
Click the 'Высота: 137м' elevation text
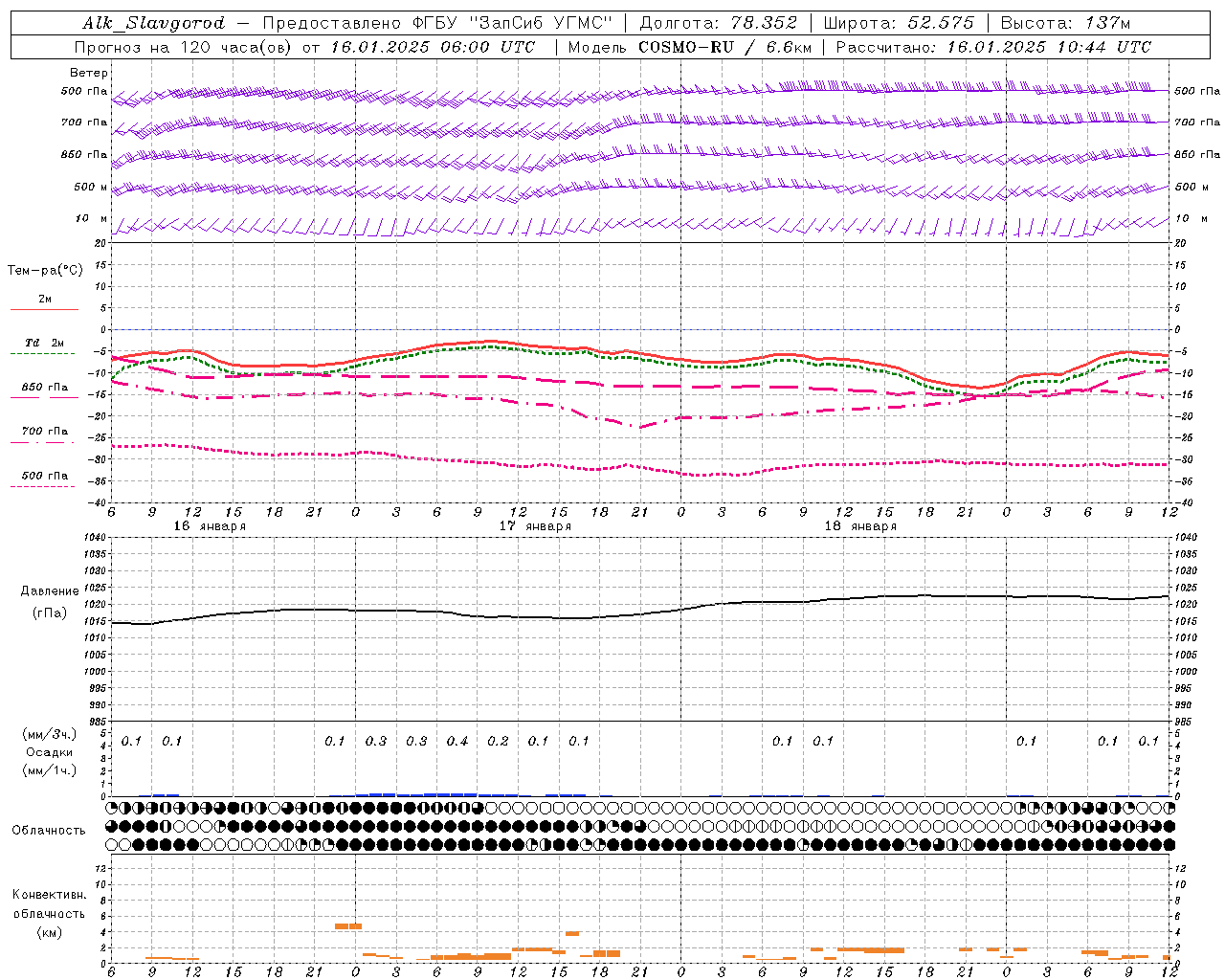[x=1065, y=23]
